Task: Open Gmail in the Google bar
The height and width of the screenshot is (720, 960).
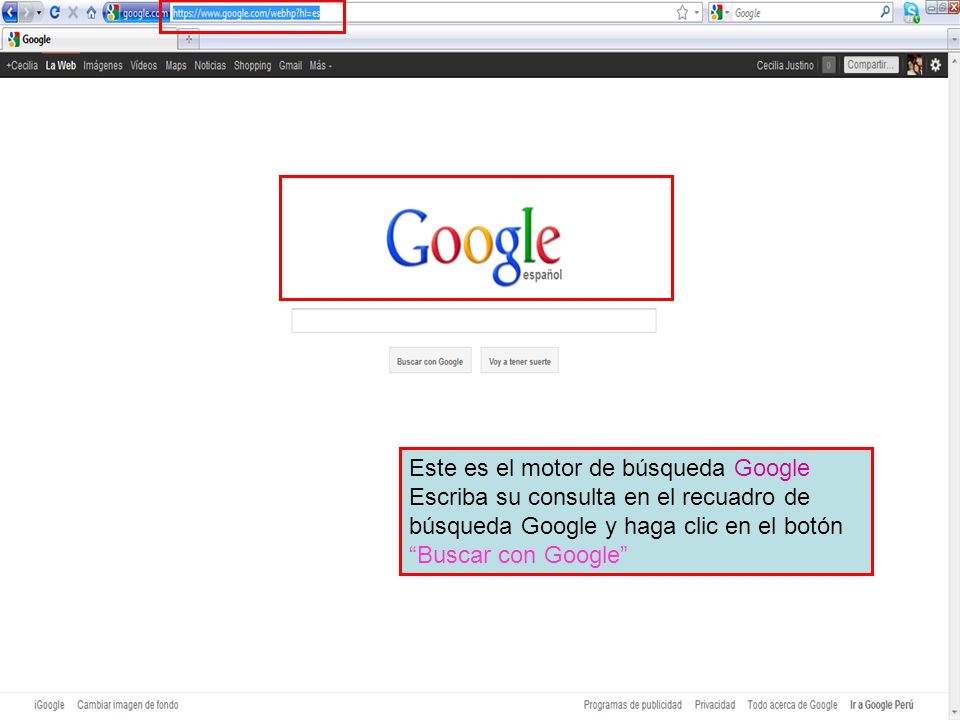Action: click(290, 66)
